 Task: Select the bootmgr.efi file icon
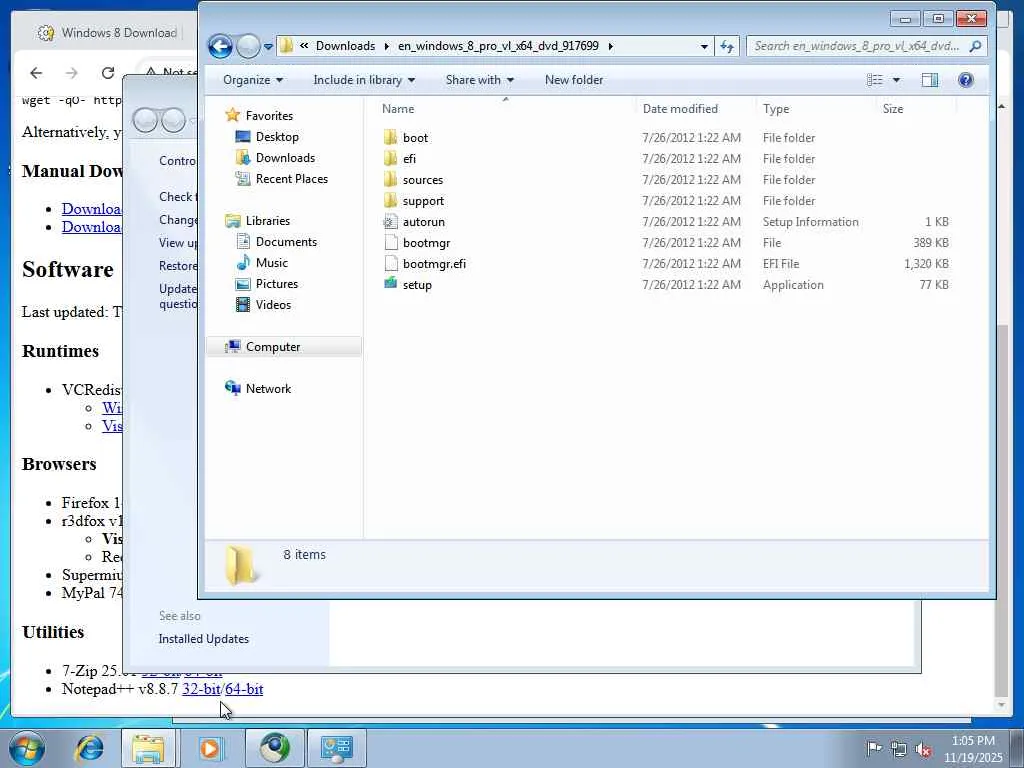[x=391, y=263]
